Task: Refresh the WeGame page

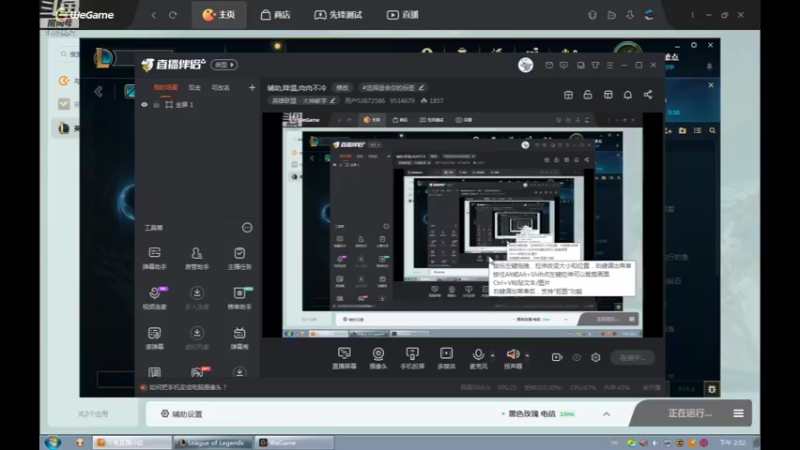Action: [x=173, y=15]
